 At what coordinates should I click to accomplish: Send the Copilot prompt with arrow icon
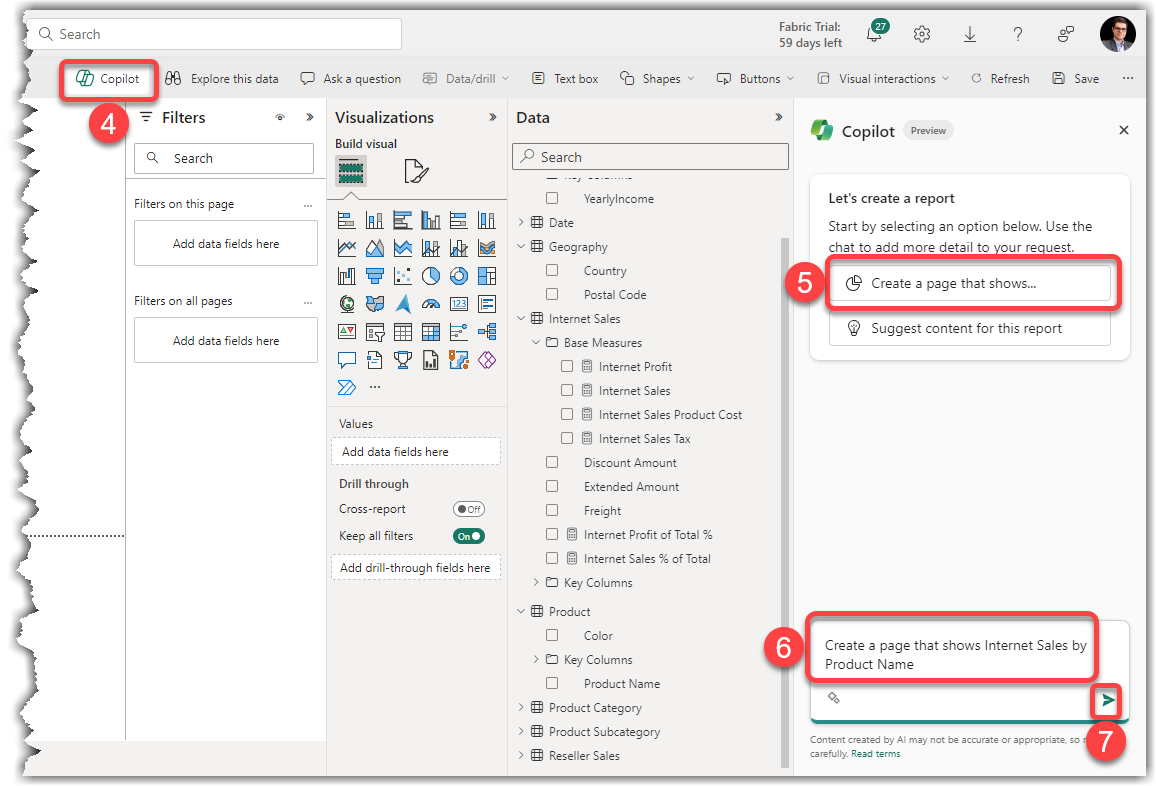(x=1107, y=700)
